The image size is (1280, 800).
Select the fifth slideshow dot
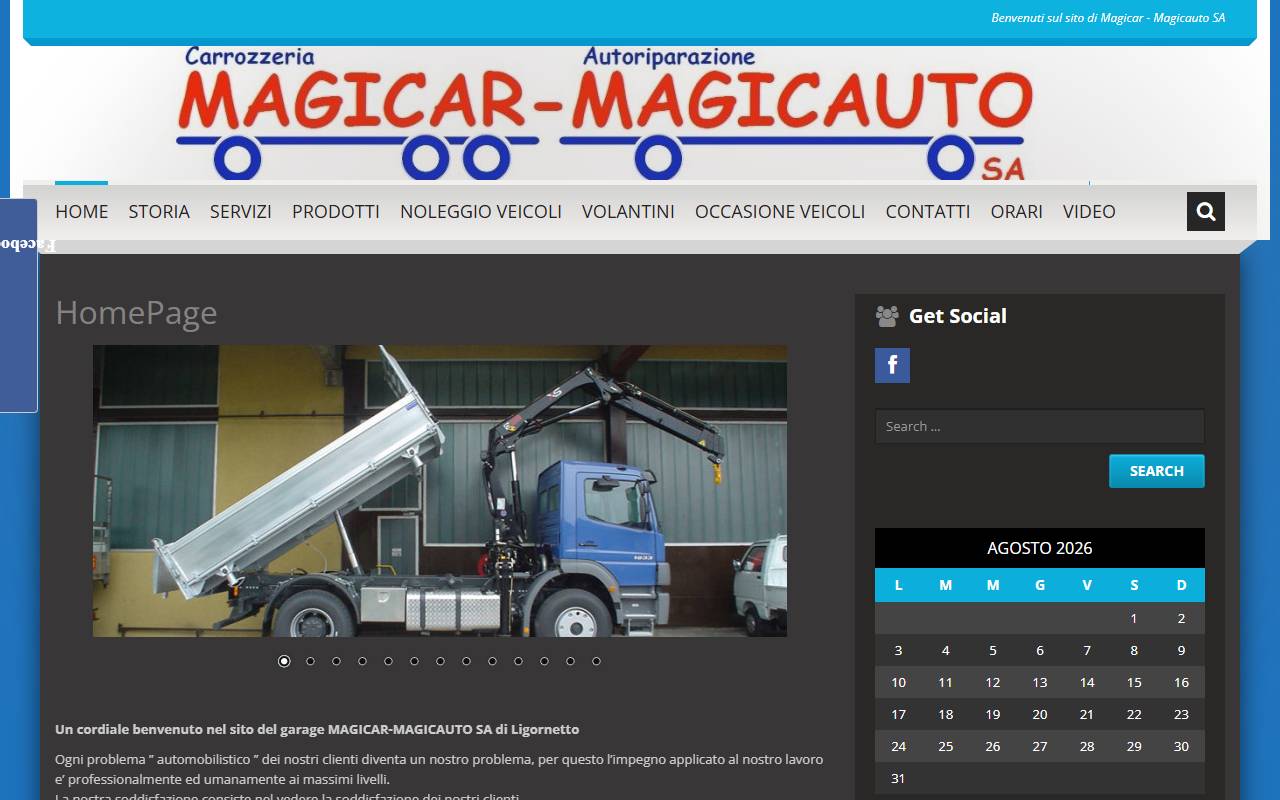tap(388, 661)
